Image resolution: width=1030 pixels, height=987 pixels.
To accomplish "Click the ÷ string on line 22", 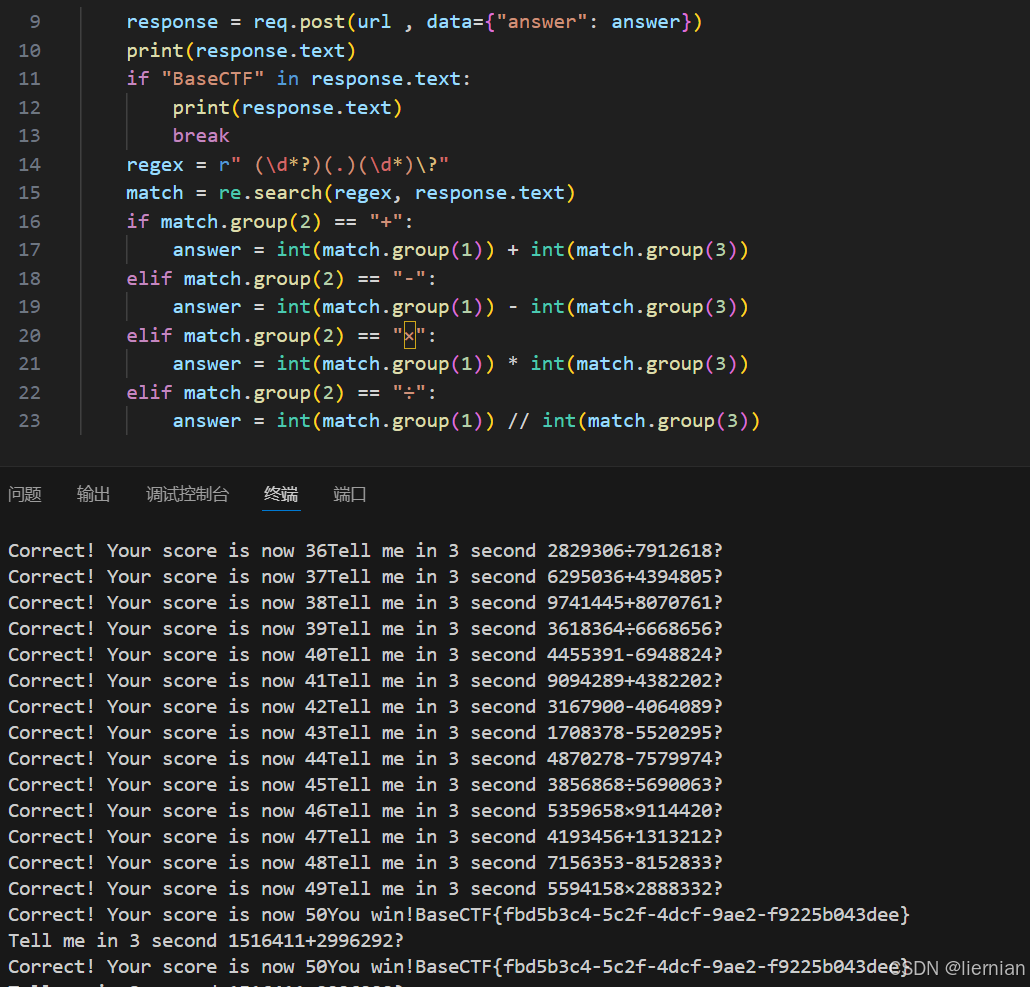I will click(408, 392).
